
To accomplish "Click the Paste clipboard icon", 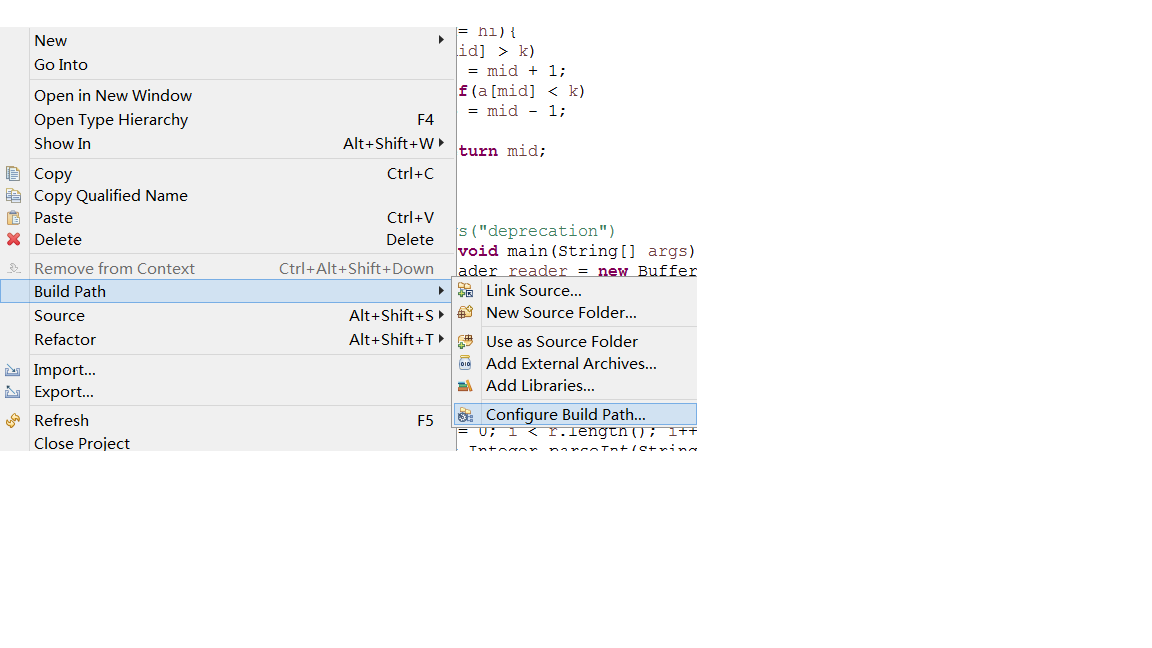I will click(13, 218).
